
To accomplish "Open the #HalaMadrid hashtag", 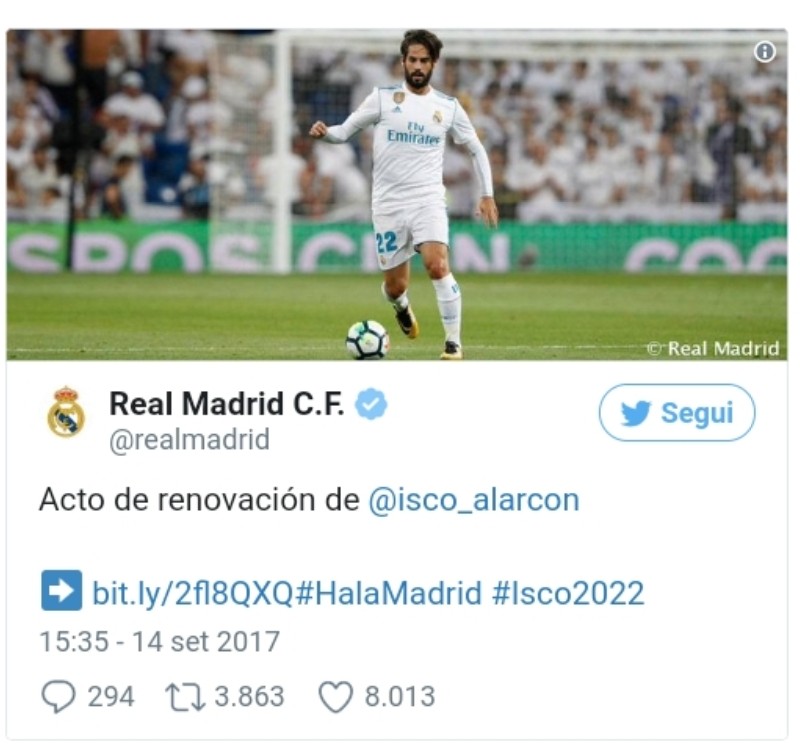I will 388,593.
